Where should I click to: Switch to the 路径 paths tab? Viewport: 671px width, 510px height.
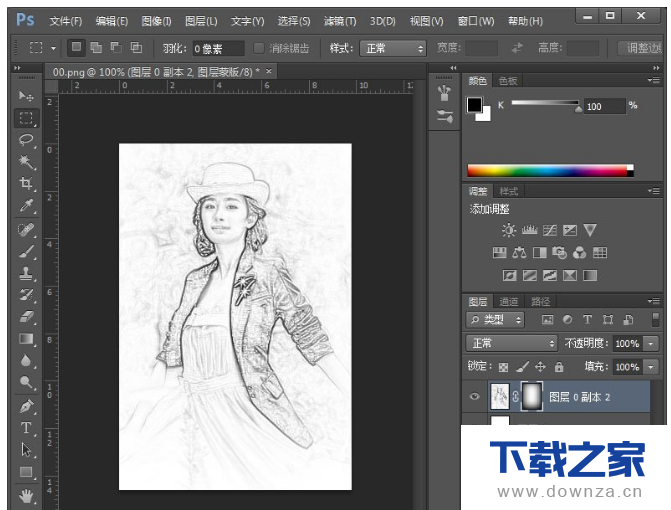click(x=540, y=302)
